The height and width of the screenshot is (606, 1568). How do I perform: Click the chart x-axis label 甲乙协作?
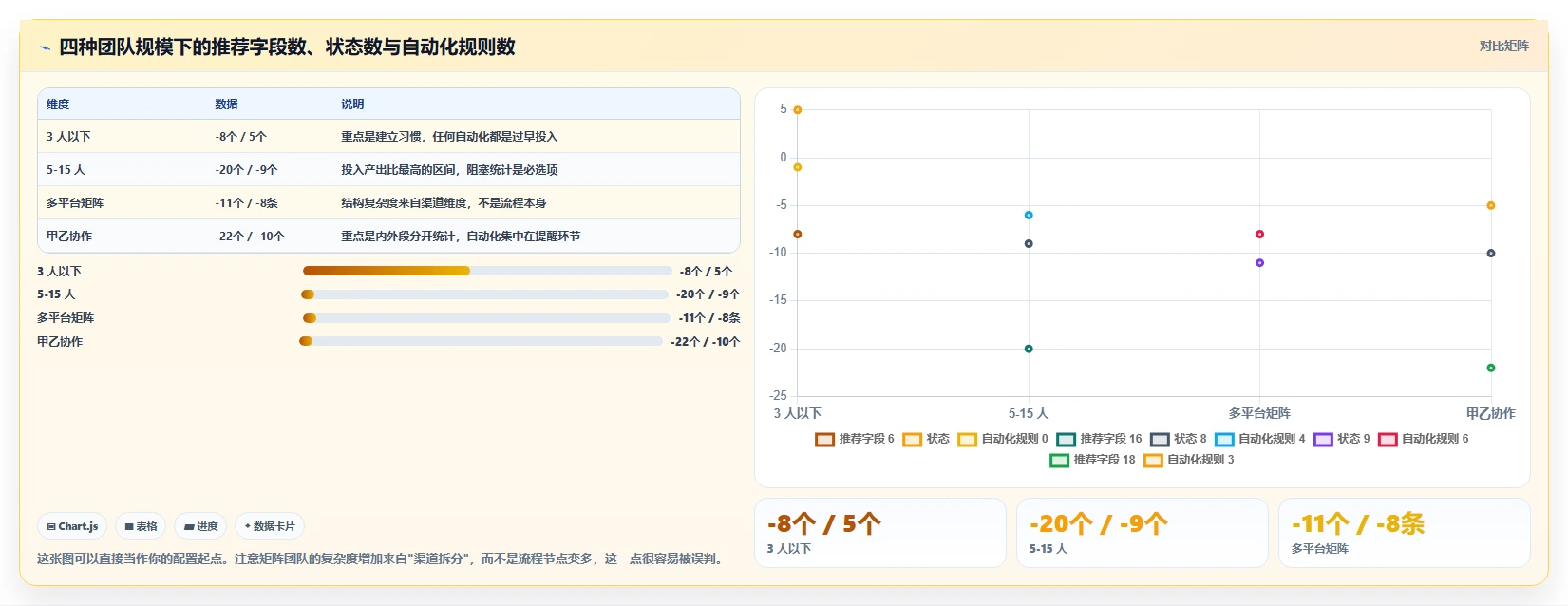coord(1491,414)
